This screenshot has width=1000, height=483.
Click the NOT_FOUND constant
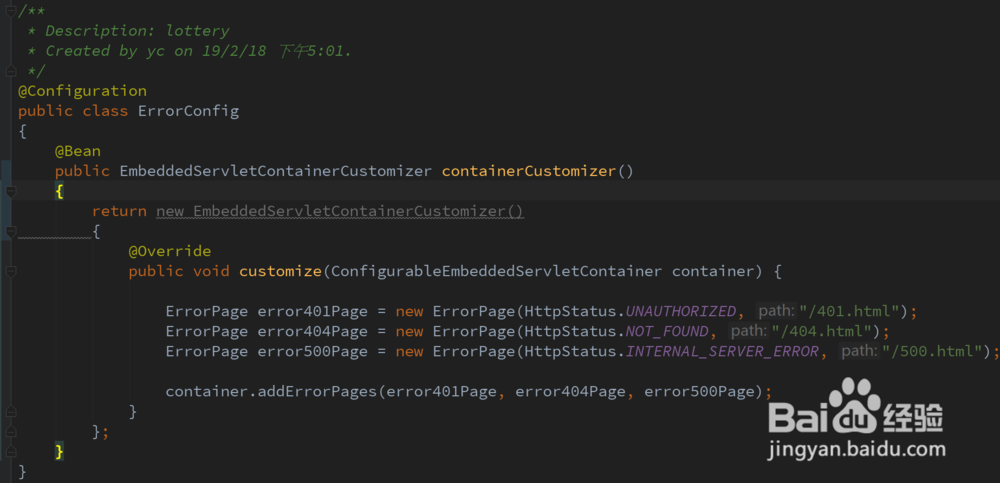click(x=667, y=331)
